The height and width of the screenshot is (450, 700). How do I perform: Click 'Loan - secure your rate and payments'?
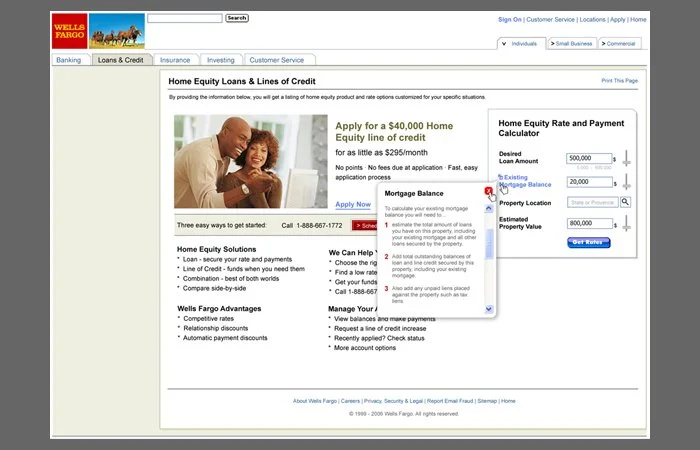(x=237, y=259)
